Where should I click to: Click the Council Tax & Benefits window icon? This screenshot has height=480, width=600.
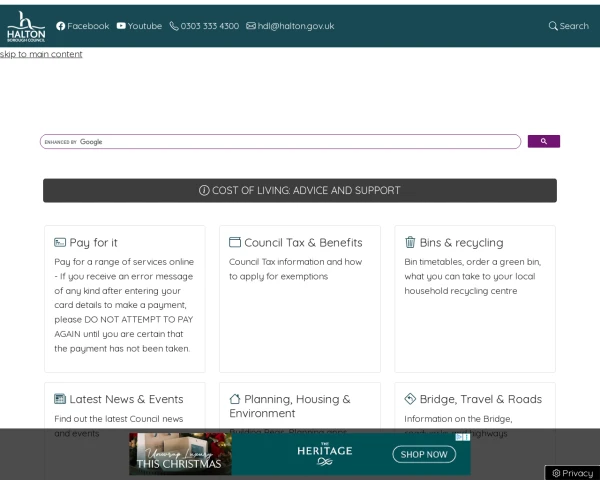235,242
